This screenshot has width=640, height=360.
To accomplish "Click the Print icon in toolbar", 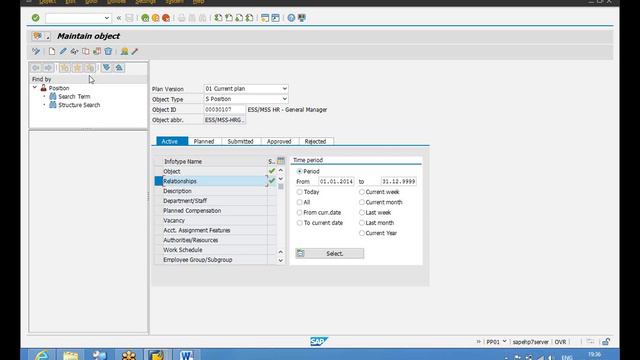I will [182, 18].
